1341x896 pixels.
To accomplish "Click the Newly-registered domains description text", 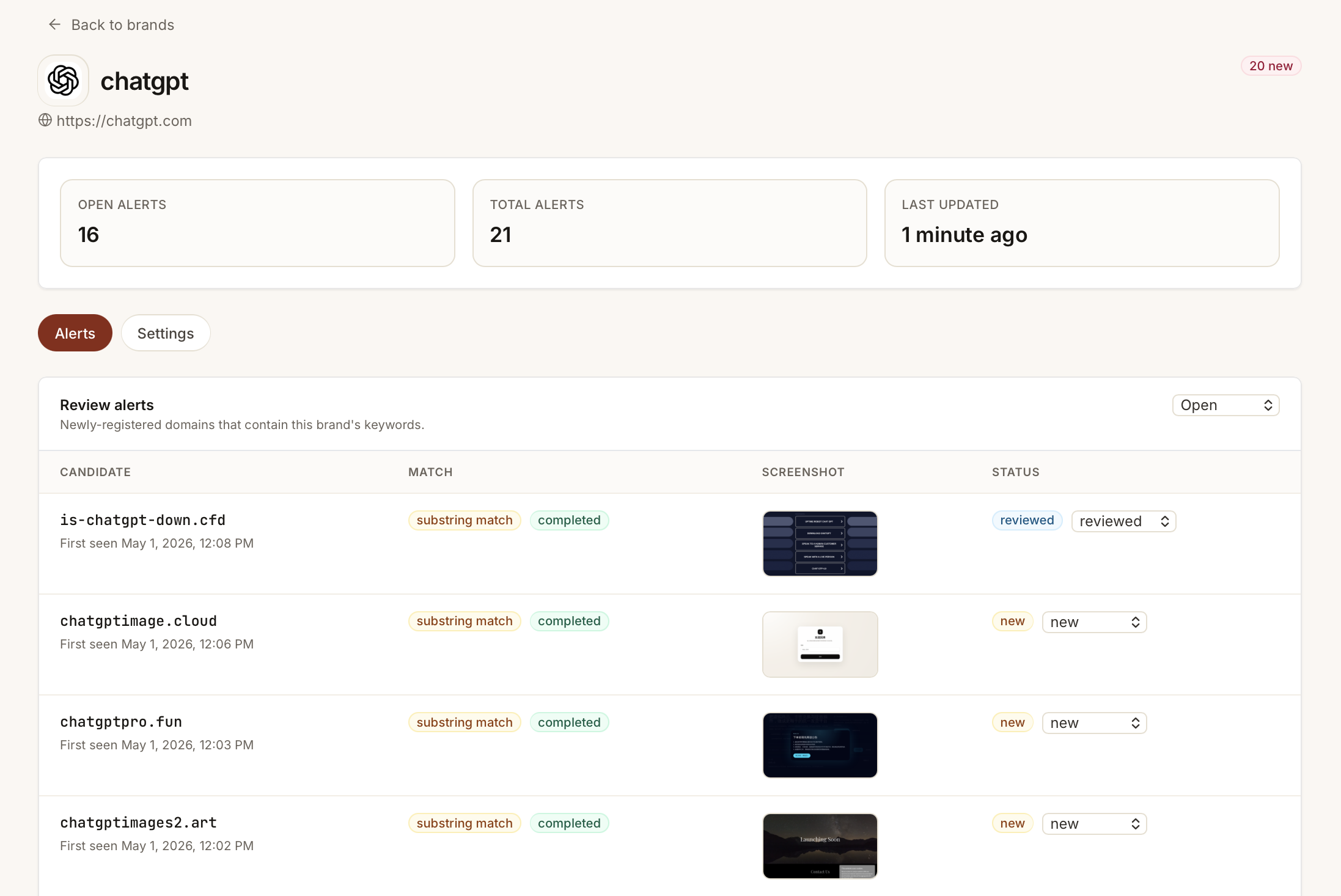I will point(242,425).
